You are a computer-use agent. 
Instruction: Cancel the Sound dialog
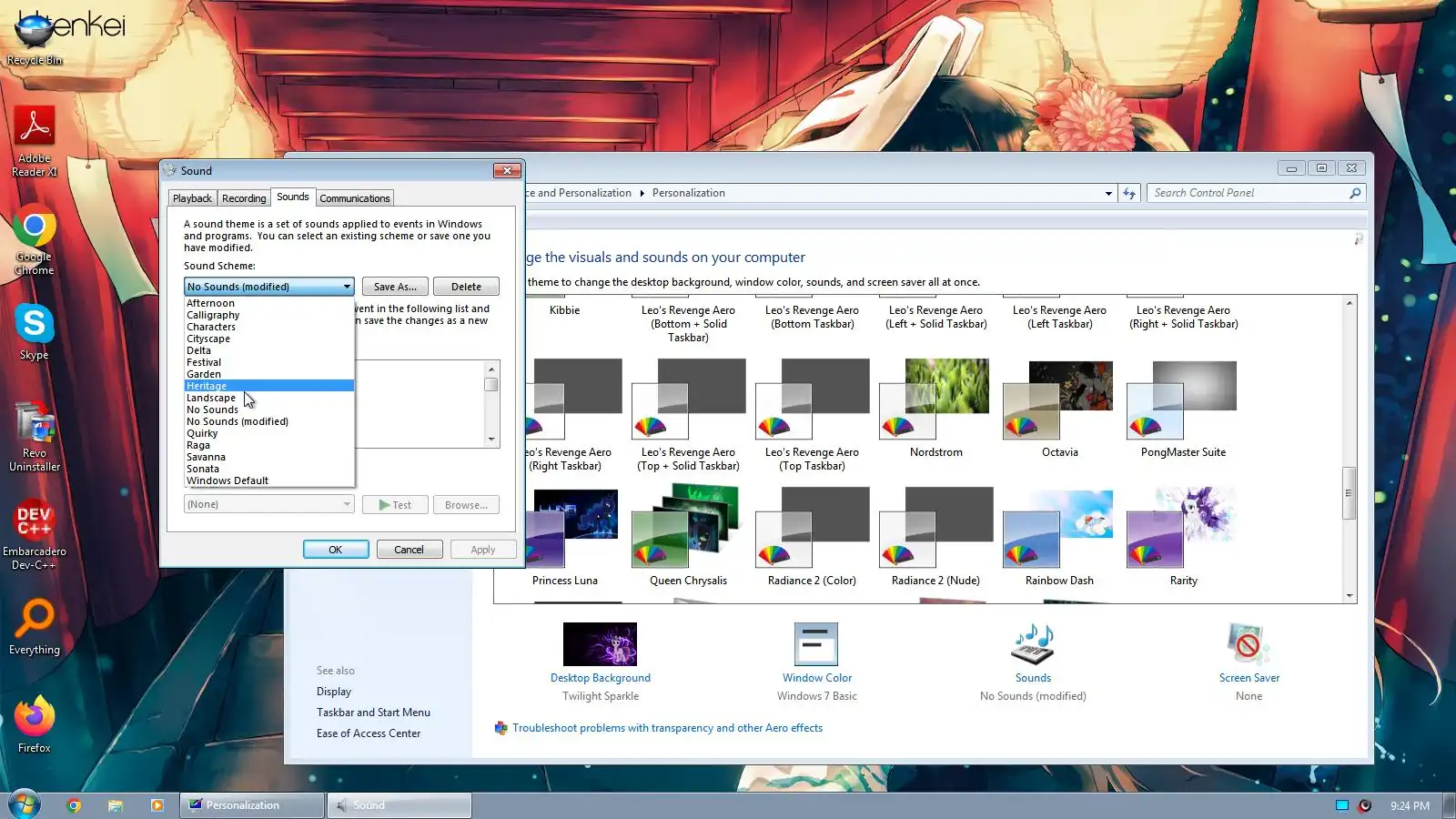click(x=409, y=550)
